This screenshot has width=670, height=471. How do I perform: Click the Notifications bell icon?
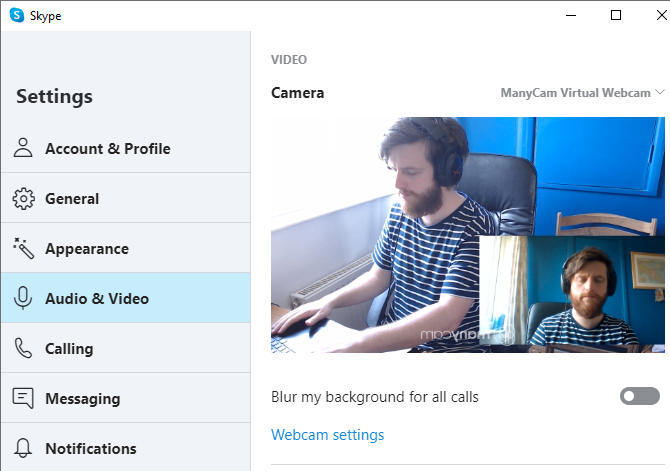coord(23,449)
